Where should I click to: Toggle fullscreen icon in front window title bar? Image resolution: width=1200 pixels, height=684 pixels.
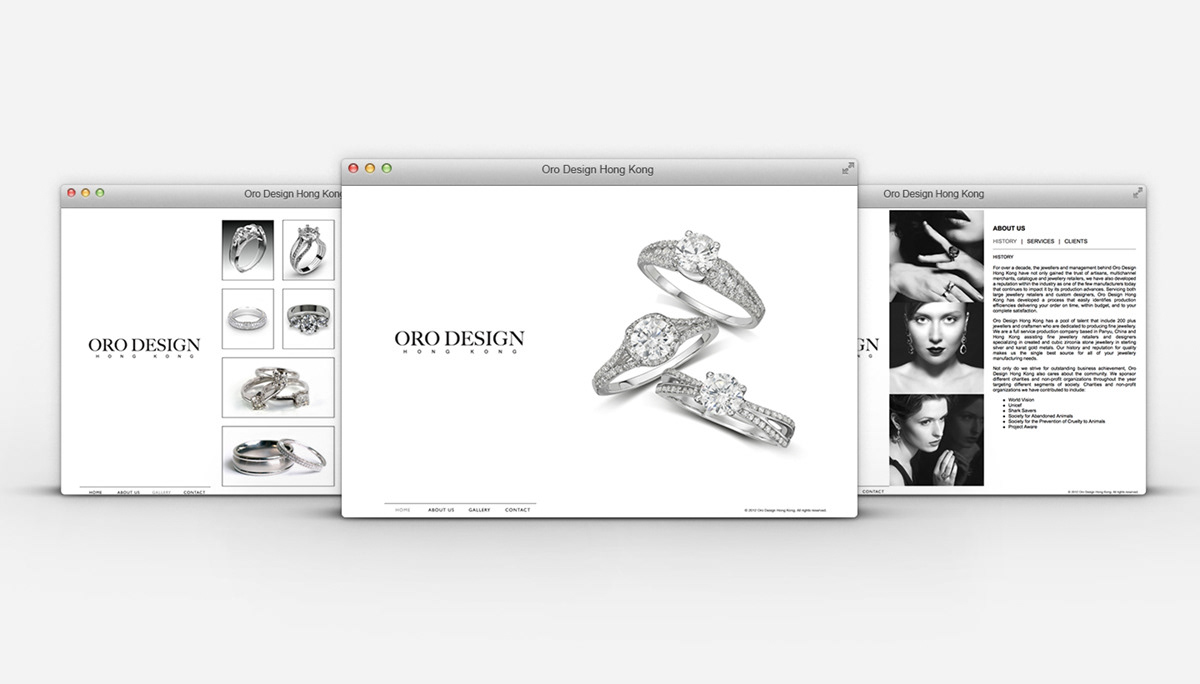(847, 169)
